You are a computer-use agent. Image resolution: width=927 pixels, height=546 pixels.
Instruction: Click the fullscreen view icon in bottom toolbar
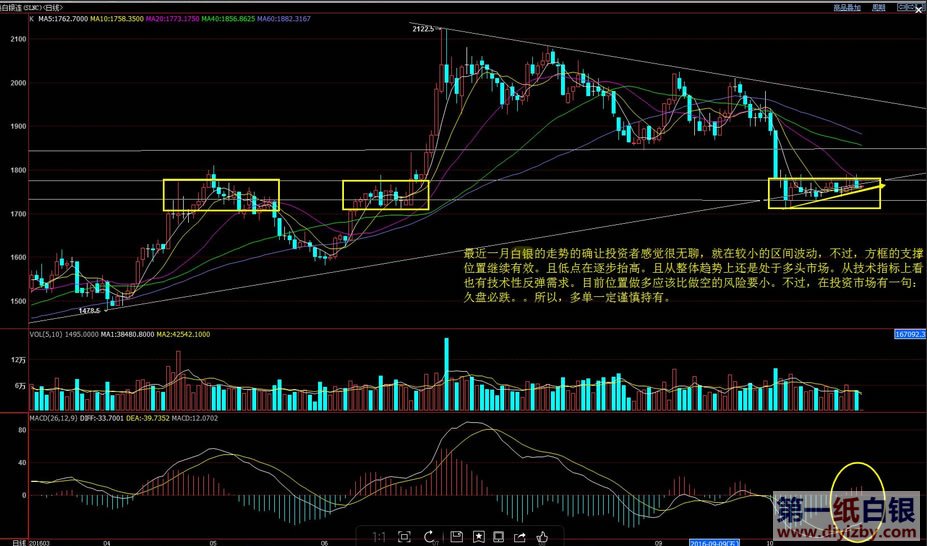tap(404, 537)
